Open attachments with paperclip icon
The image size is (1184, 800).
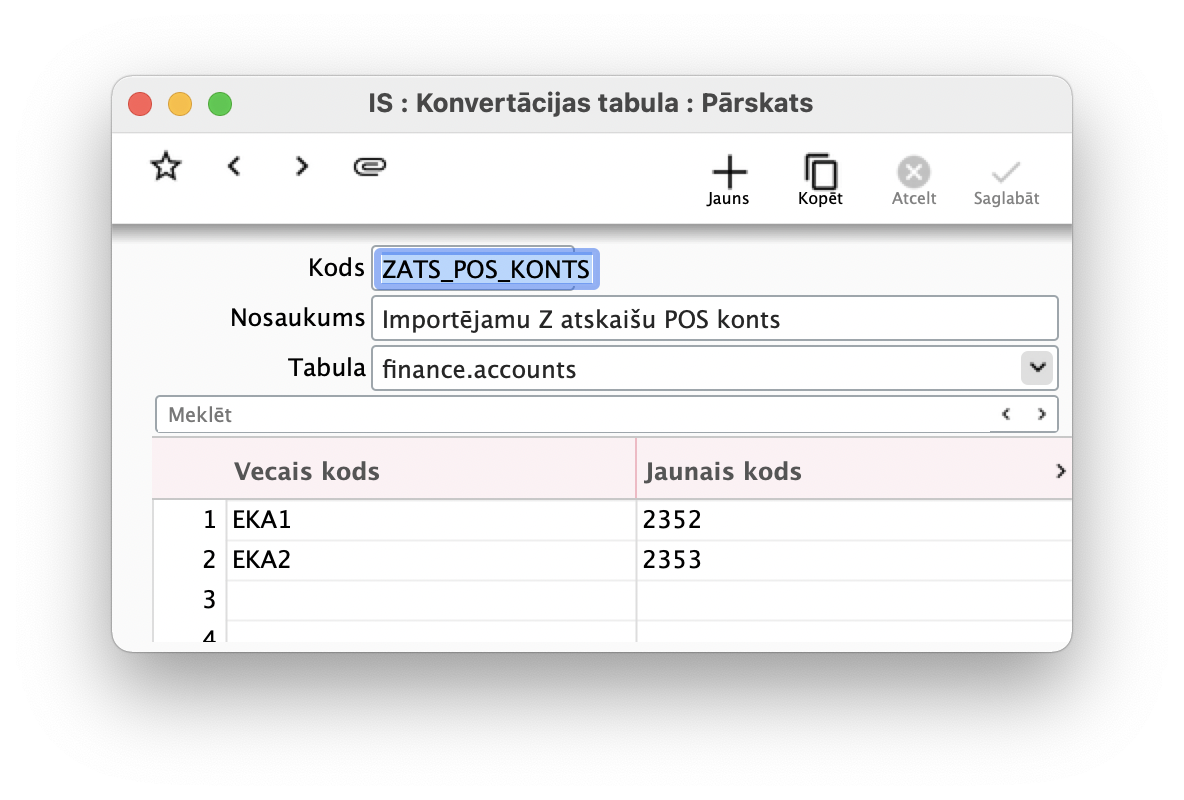(x=369, y=166)
